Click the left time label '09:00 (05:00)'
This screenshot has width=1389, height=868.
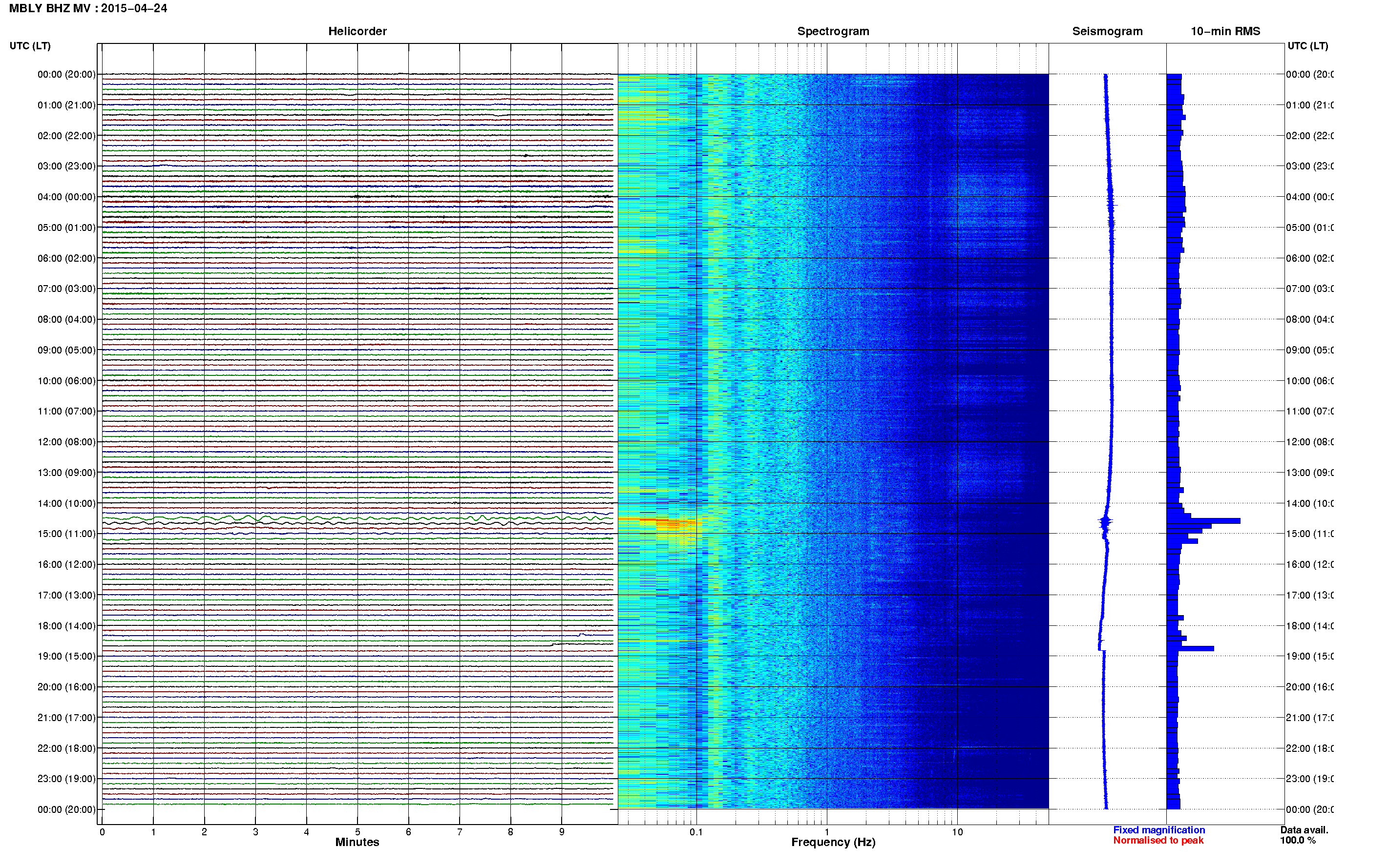point(66,350)
